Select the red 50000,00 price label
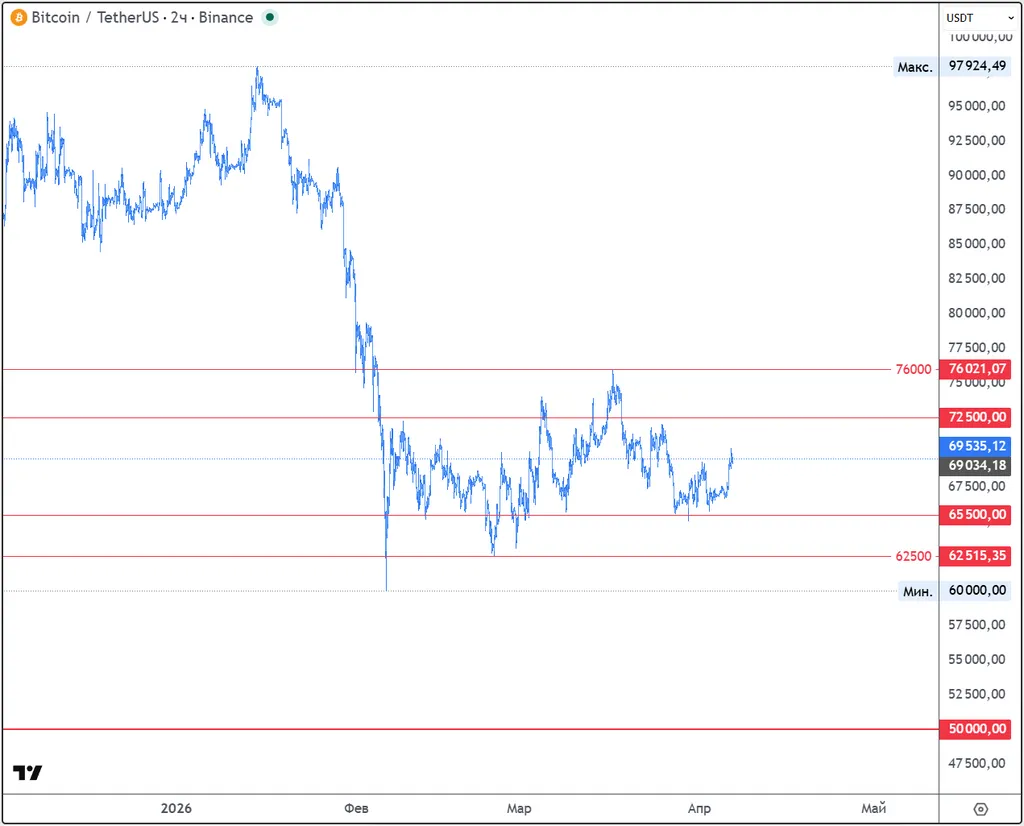 tap(977, 729)
